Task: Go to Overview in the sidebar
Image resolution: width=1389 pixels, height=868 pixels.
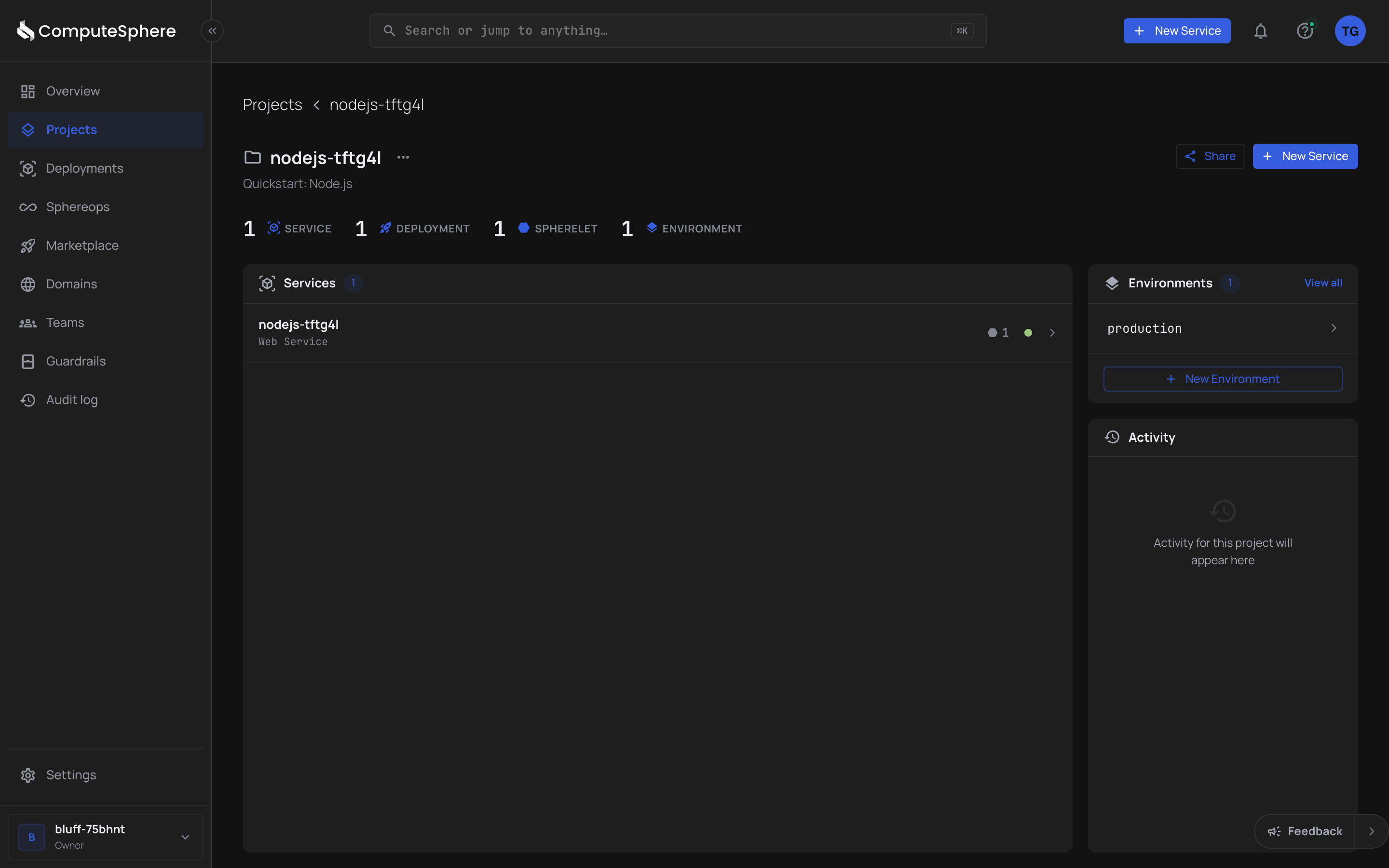Action: tap(106, 91)
